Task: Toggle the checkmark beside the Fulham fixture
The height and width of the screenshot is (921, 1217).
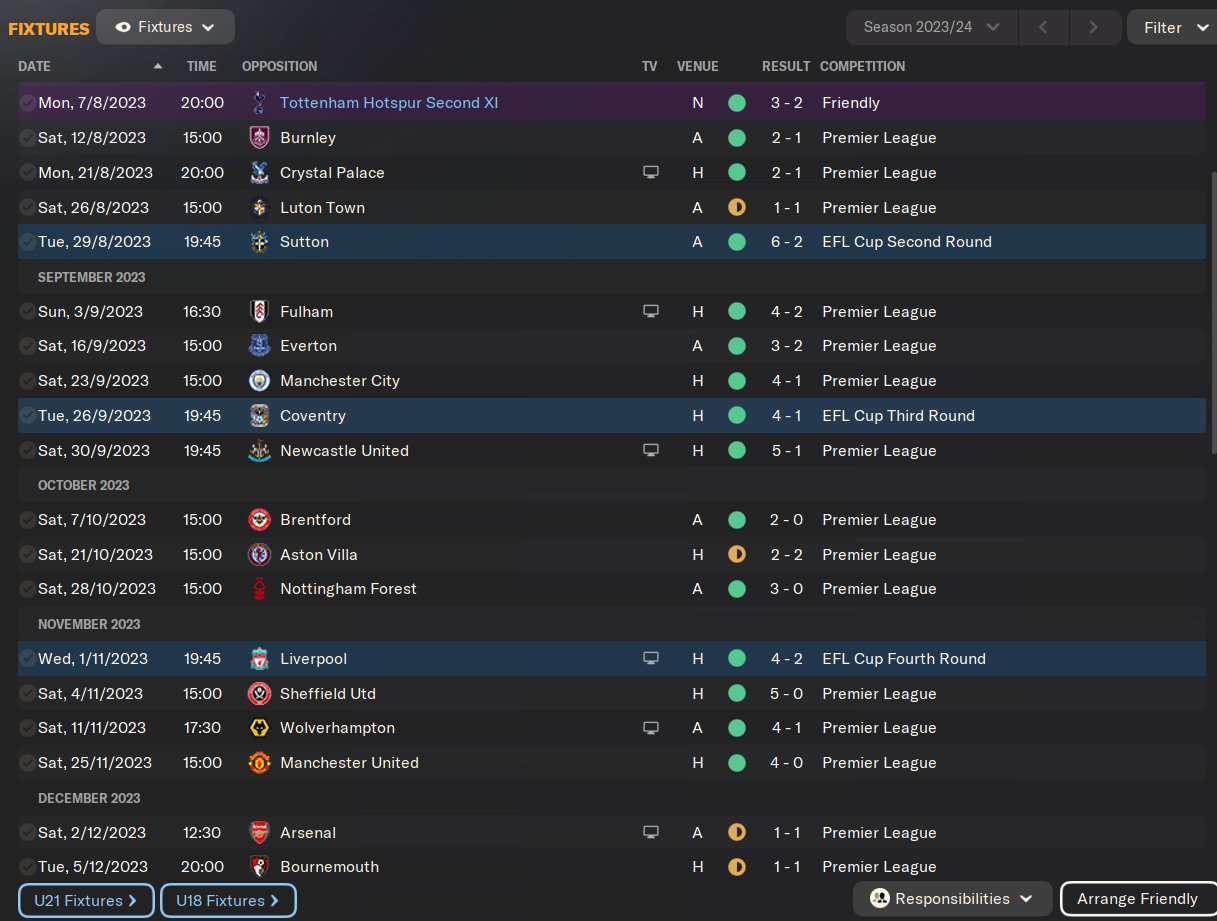Action: (27, 312)
